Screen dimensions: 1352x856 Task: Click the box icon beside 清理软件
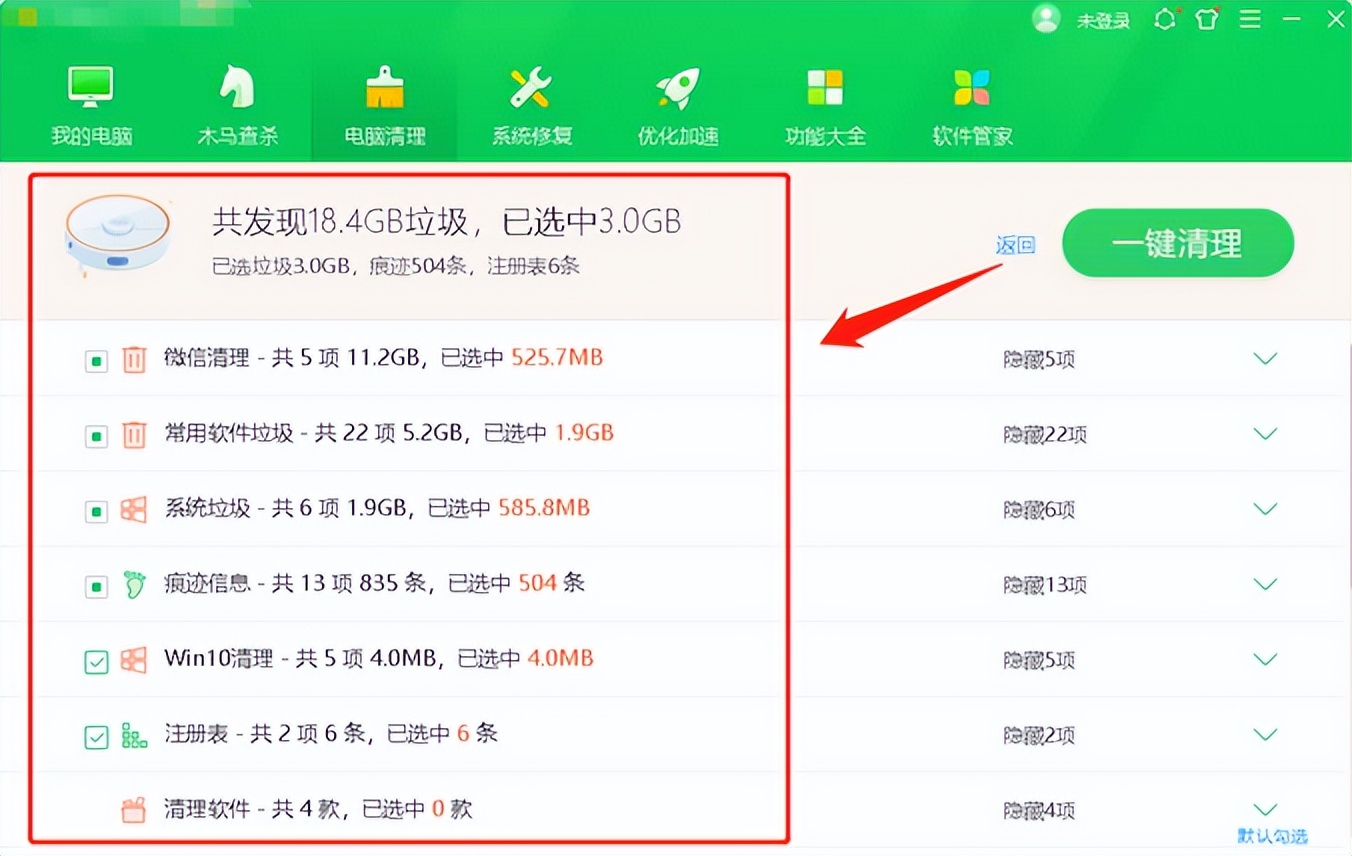(134, 810)
